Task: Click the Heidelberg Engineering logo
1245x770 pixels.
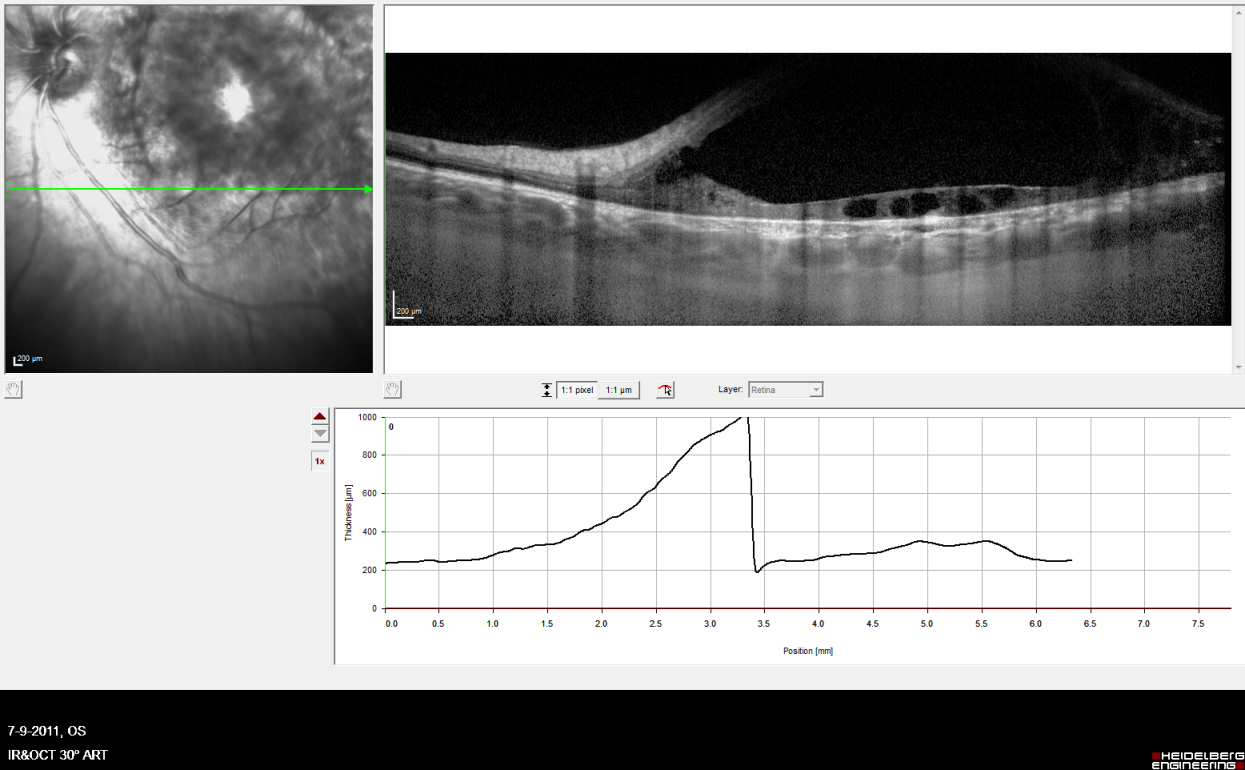Action: pos(1197,759)
